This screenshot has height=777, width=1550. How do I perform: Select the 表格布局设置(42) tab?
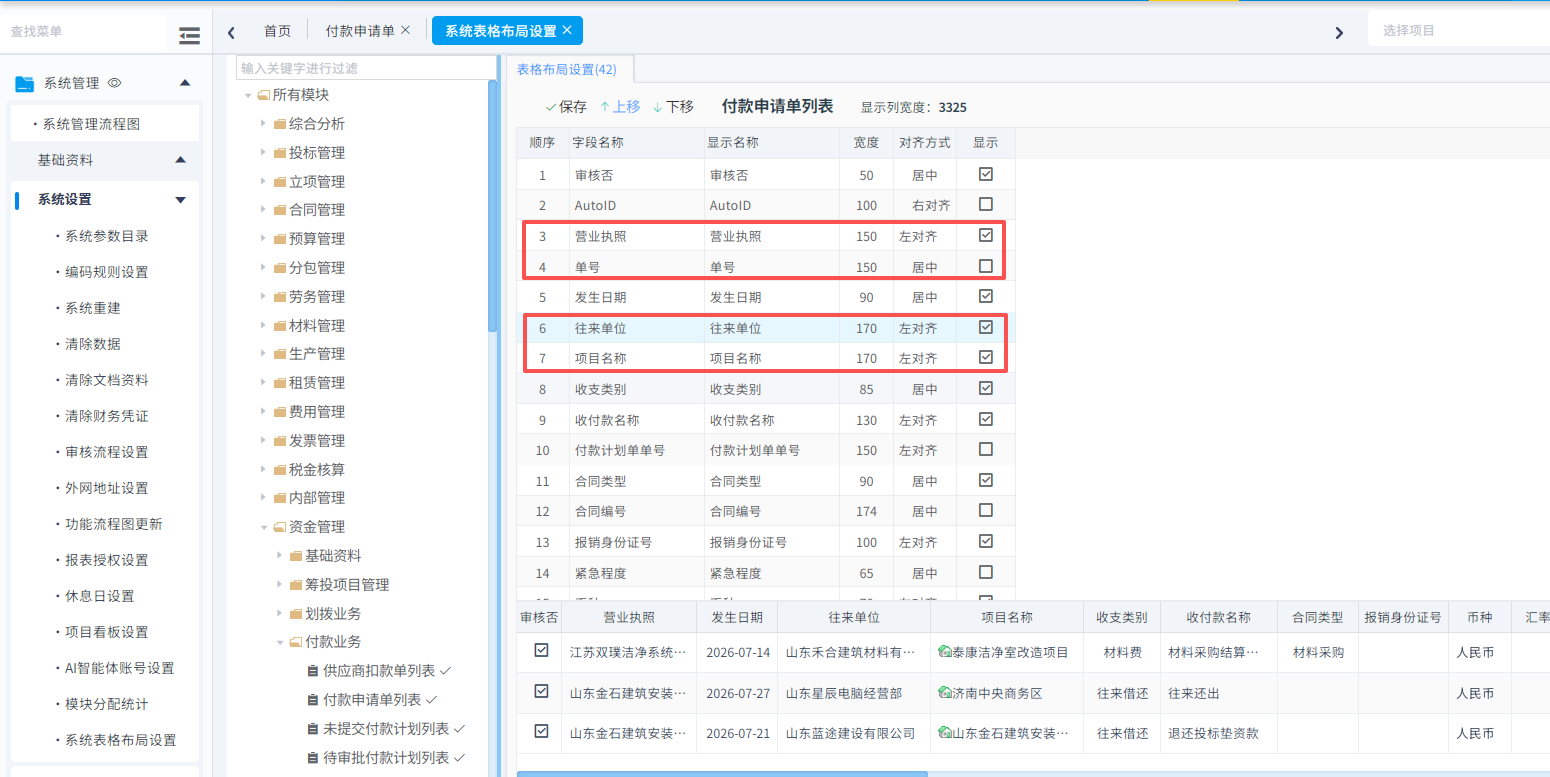tap(567, 69)
